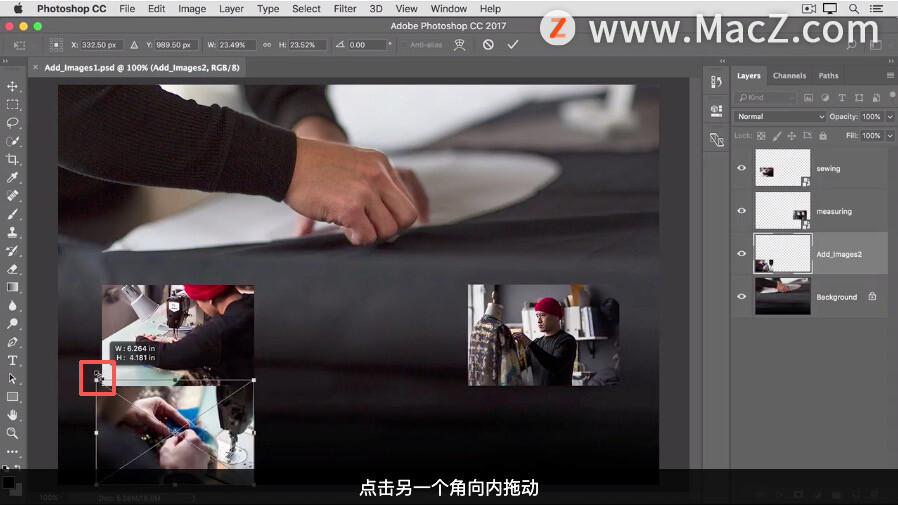The image size is (898, 505).
Task: Click the X position field
Action: click(x=101, y=45)
